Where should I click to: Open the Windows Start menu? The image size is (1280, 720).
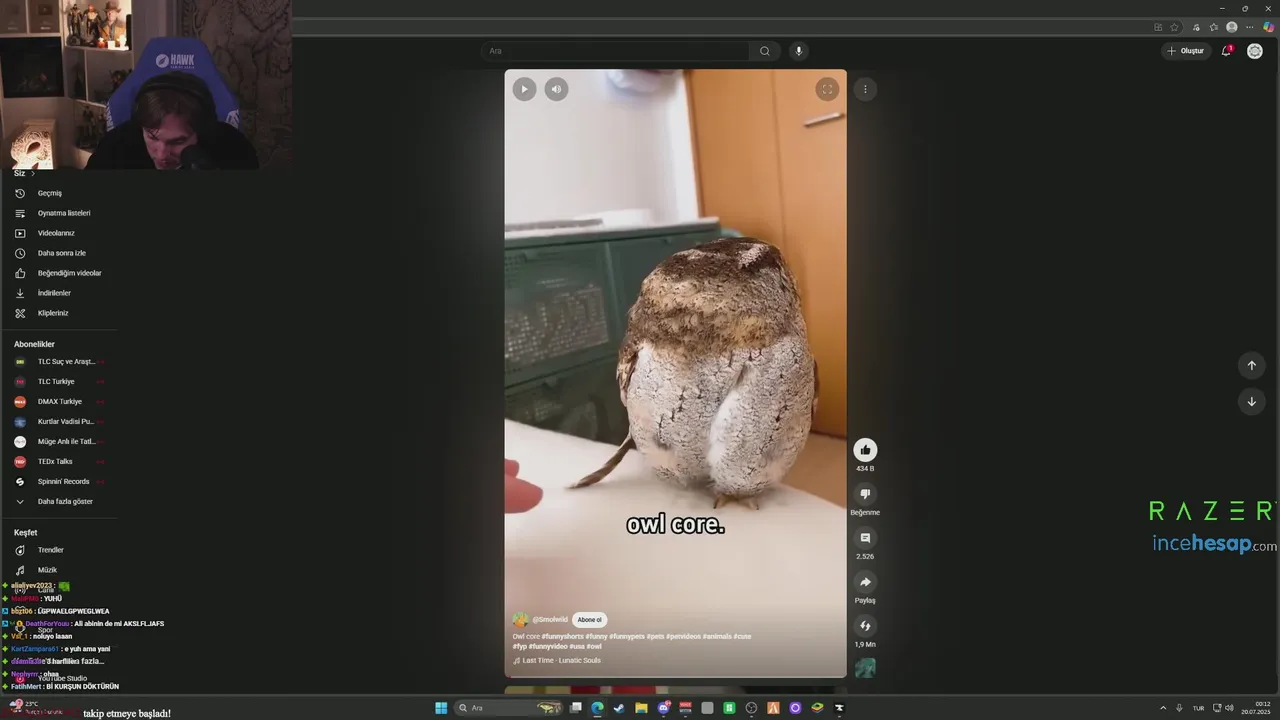coord(441,708)
